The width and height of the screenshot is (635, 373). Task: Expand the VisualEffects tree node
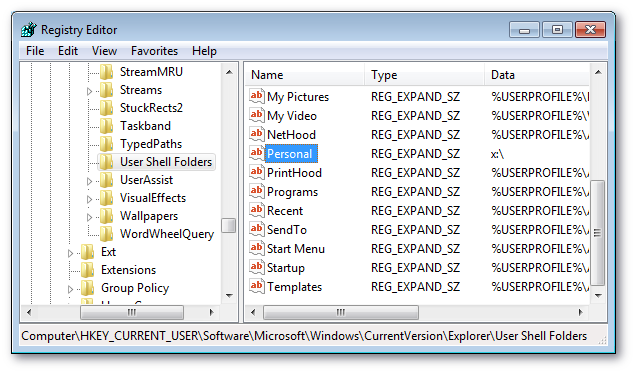coord(89,199)
